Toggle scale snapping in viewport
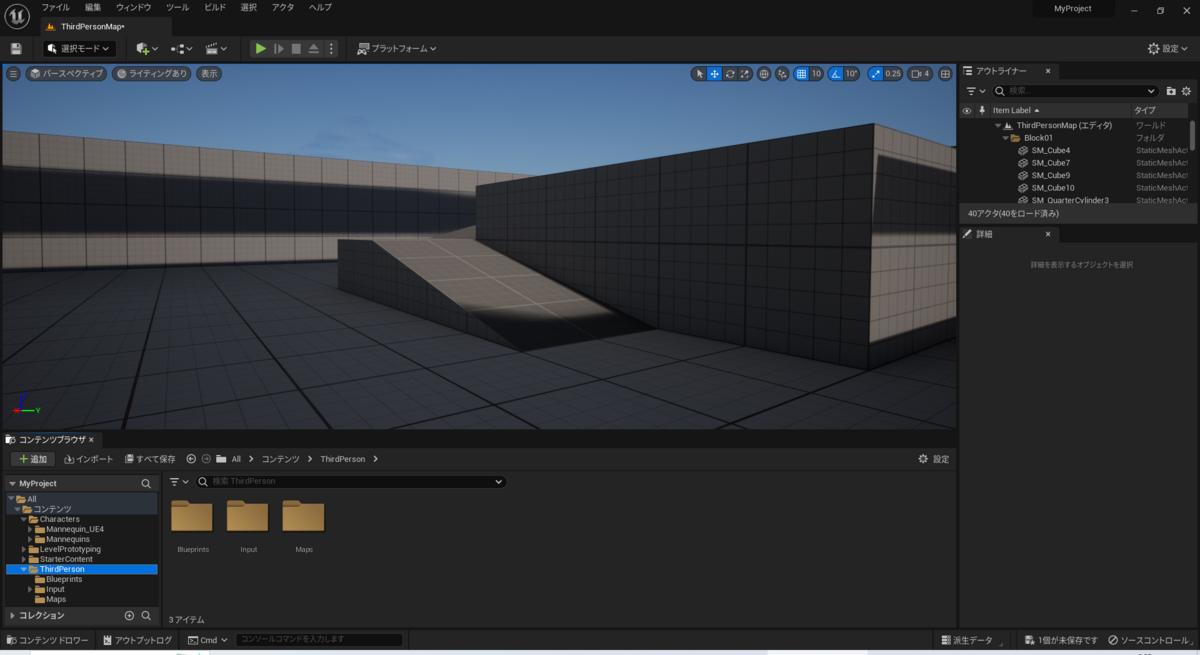Viewport: 1200px width, 655px height. 875,74
